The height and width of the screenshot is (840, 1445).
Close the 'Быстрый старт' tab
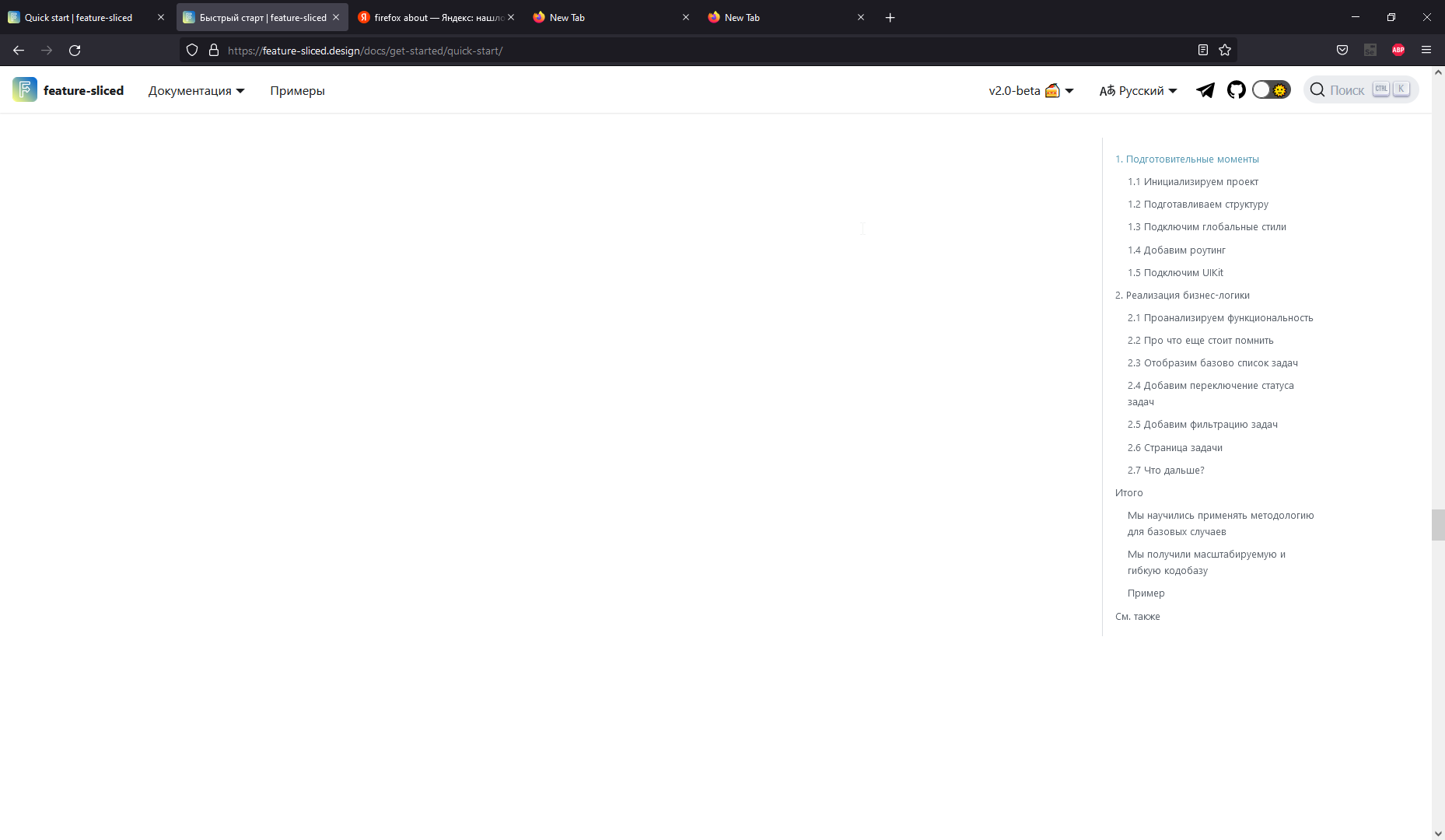pos(336,17)
